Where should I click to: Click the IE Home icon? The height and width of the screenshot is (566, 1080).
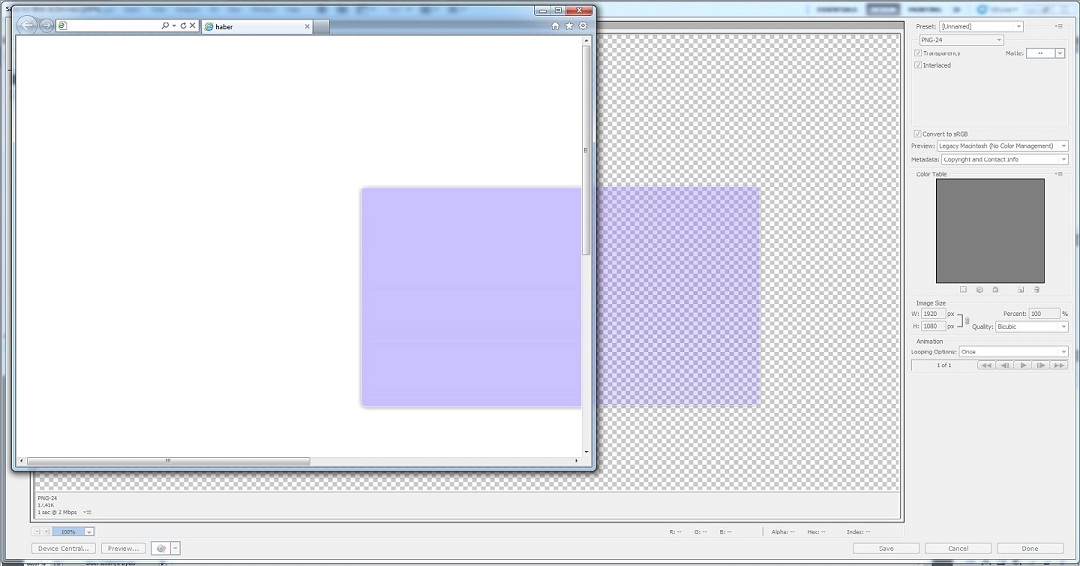click(x=556, y=26)
